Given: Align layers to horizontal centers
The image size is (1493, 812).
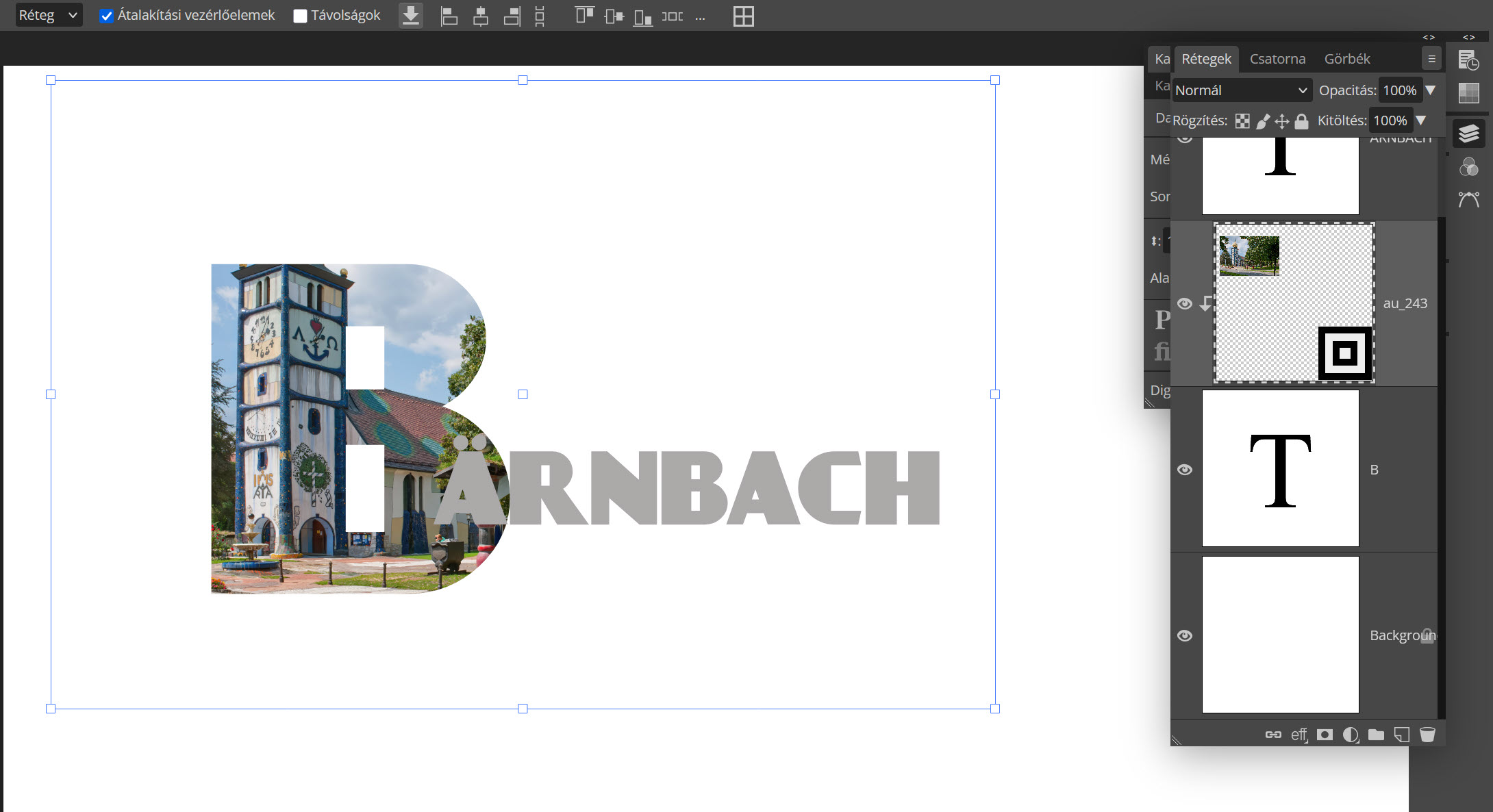Looking at the screenshot, I should (x=481, y=16).
